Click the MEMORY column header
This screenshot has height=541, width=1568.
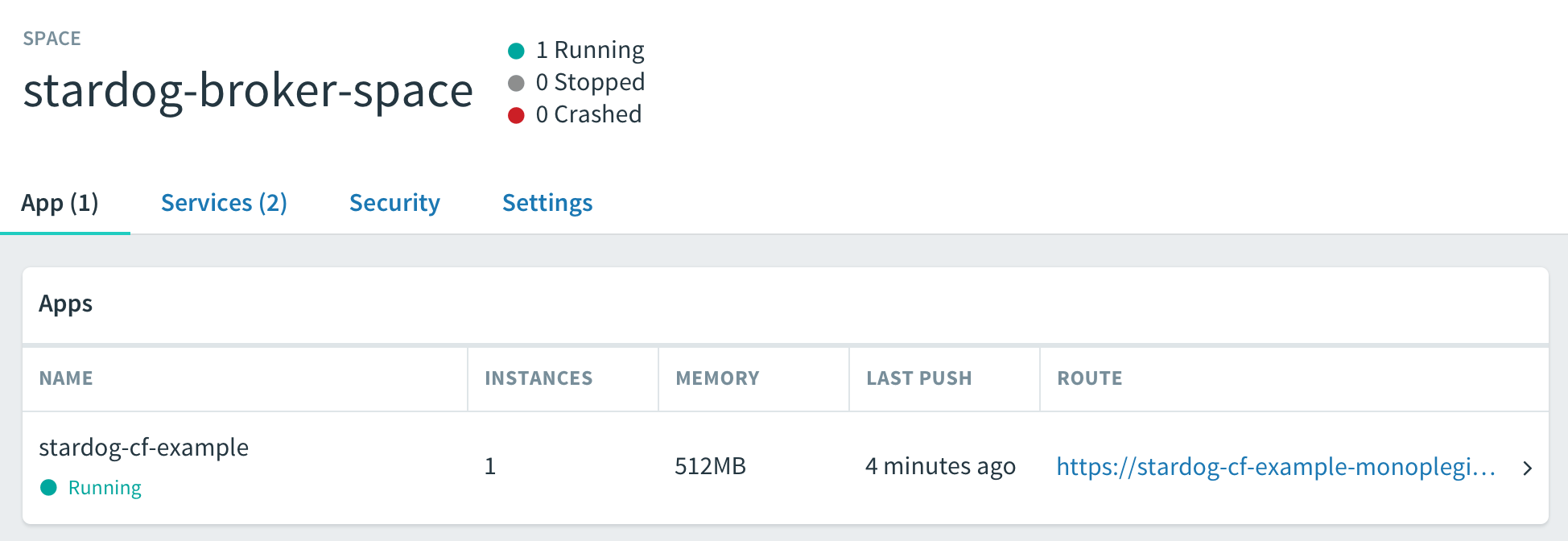[717, 378]
